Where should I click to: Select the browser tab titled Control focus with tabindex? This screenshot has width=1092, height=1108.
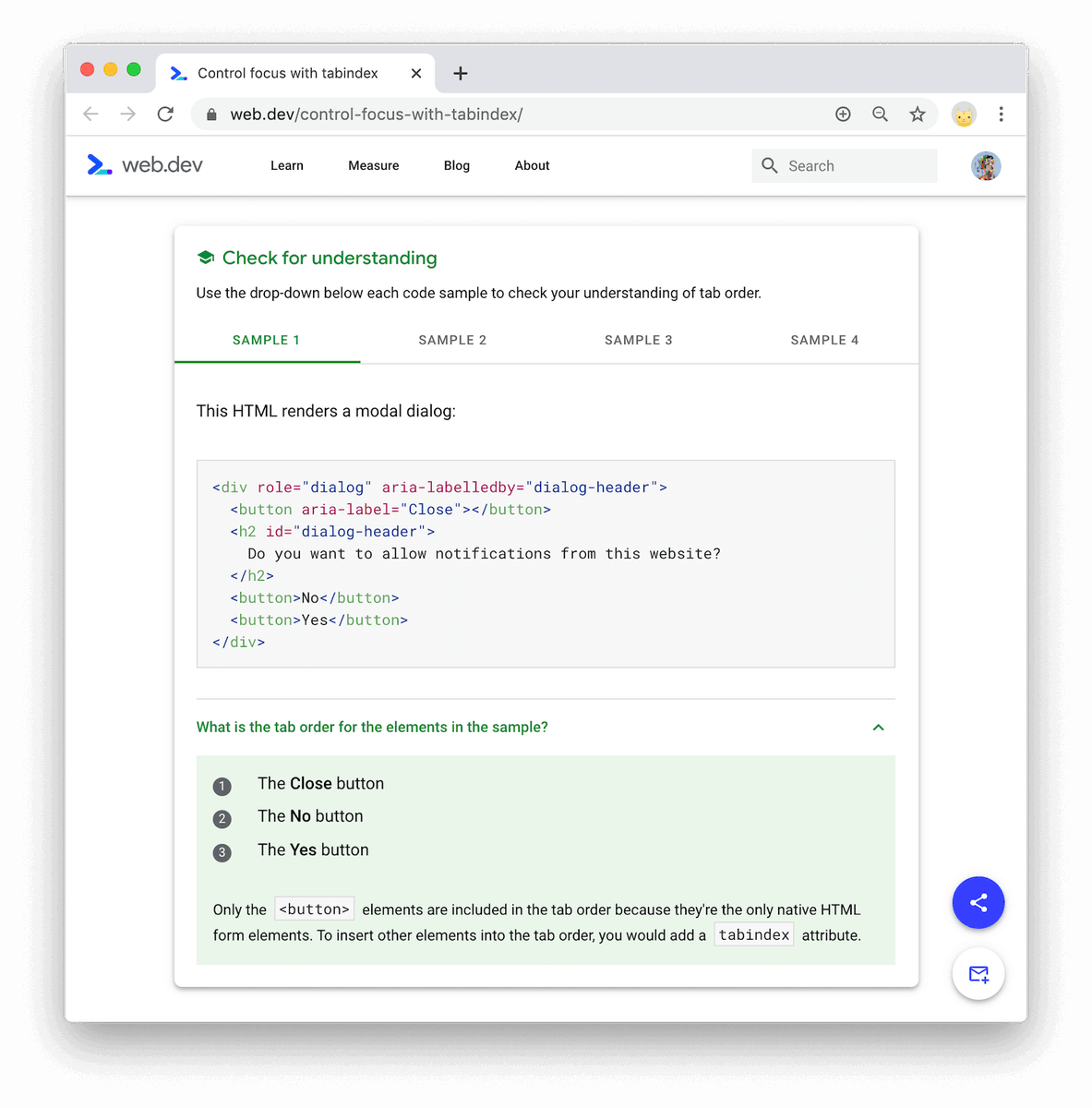tap(295, 73)
